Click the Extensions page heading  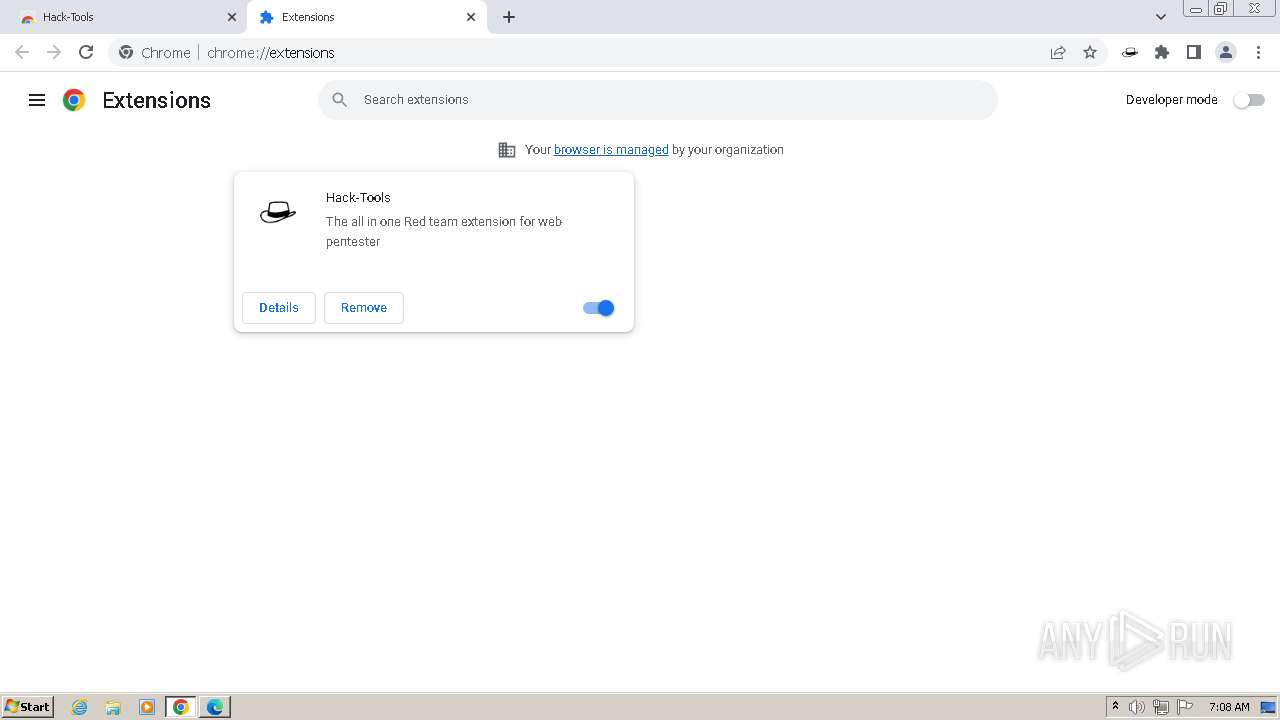(x=157, y=100)
